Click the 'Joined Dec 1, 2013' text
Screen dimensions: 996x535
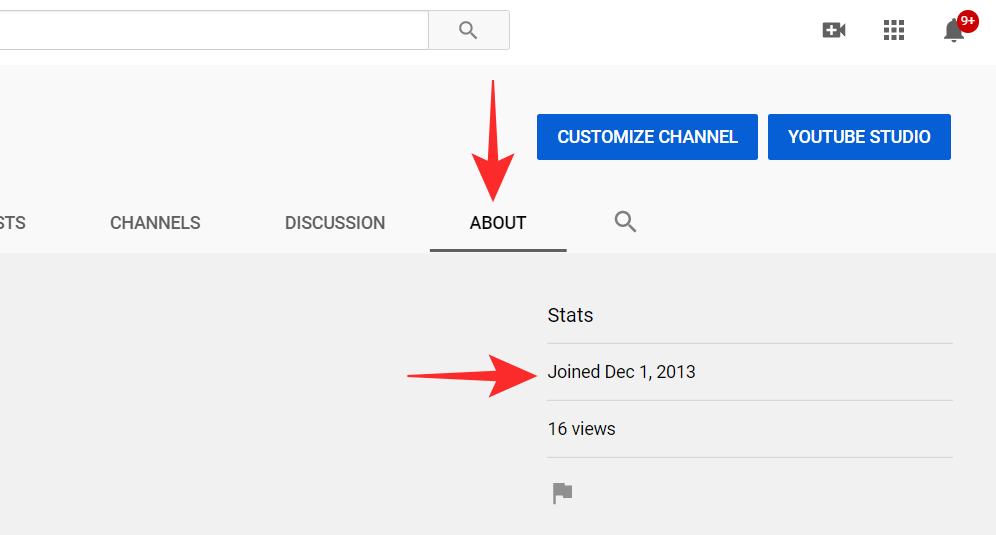pyautogui.click(x=622, y=372)
